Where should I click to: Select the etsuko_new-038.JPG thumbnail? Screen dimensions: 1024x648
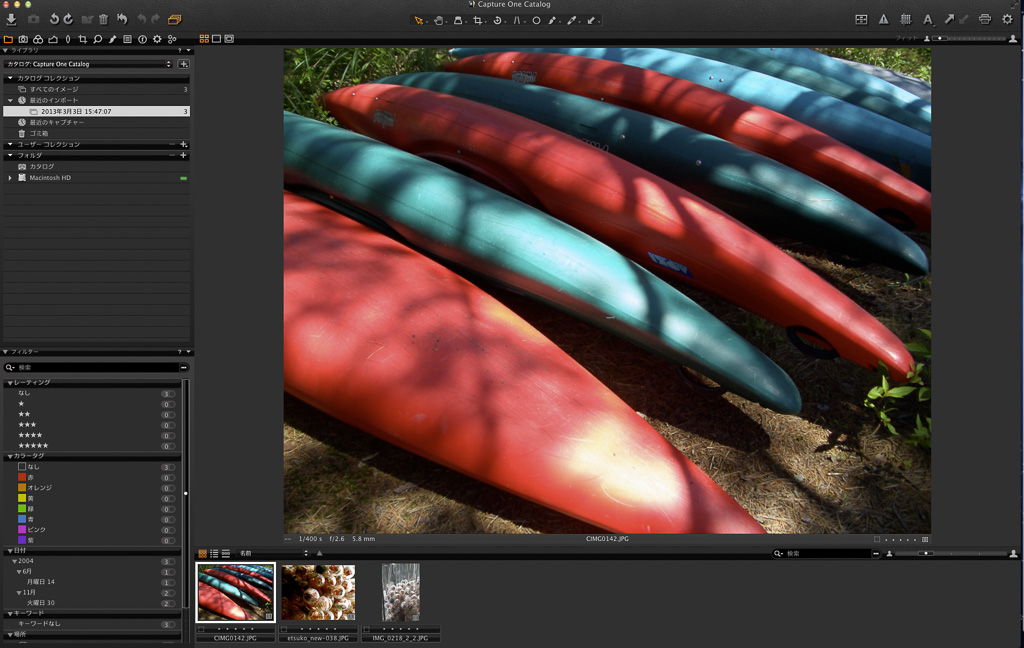318,592
